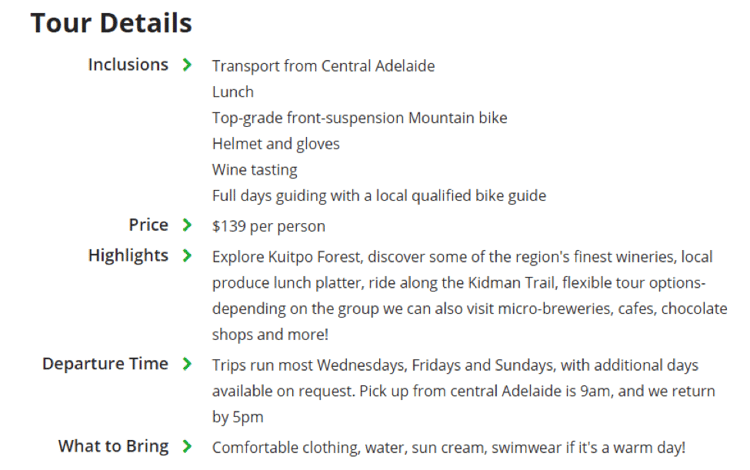This screenshot has width=750, height=470.
Task: Select the Highlights label
Action: [128, 256]
